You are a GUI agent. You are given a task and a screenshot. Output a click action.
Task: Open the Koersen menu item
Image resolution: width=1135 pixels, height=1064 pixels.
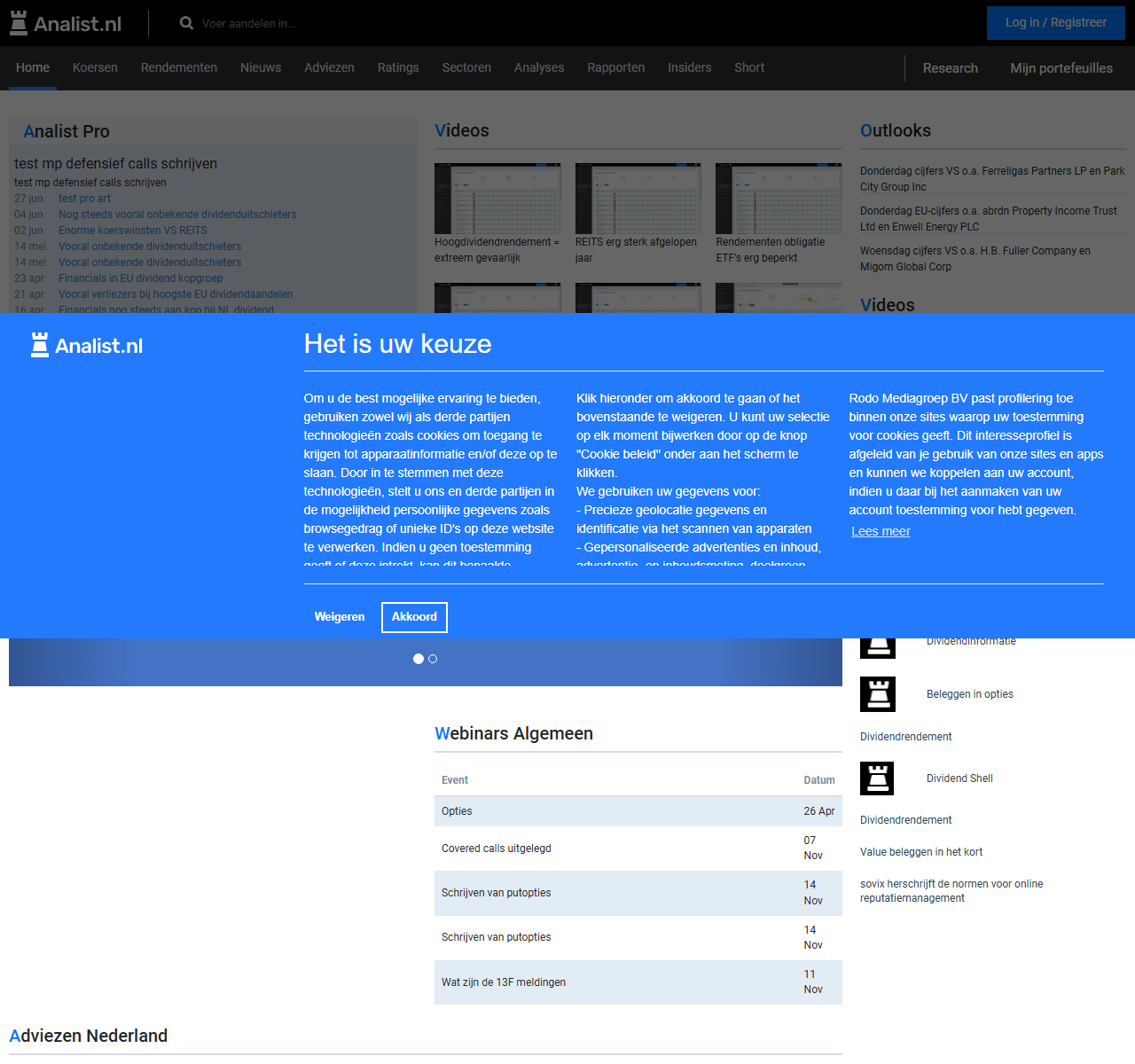pos(95,67)
